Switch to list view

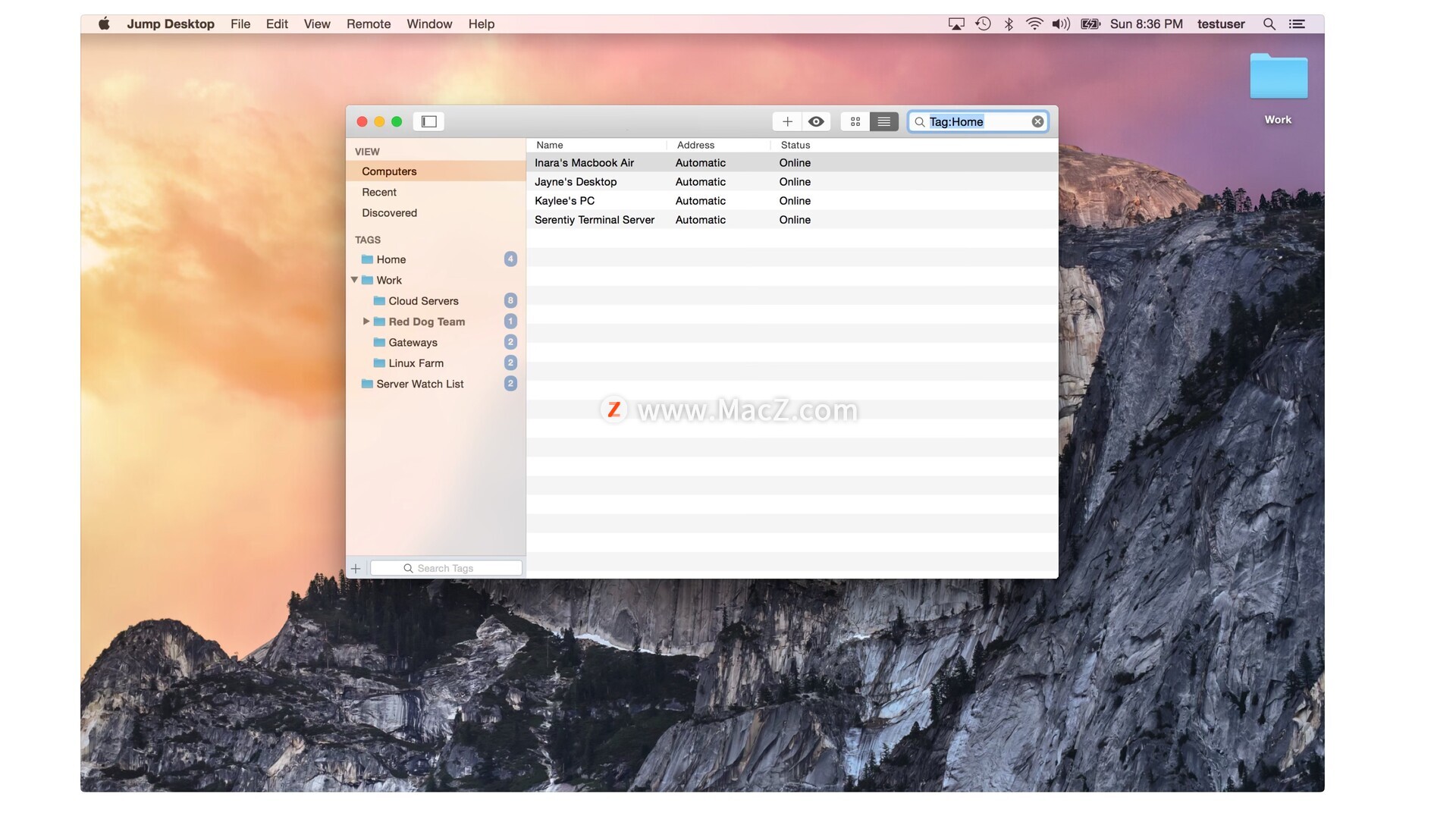coord(884,121)
